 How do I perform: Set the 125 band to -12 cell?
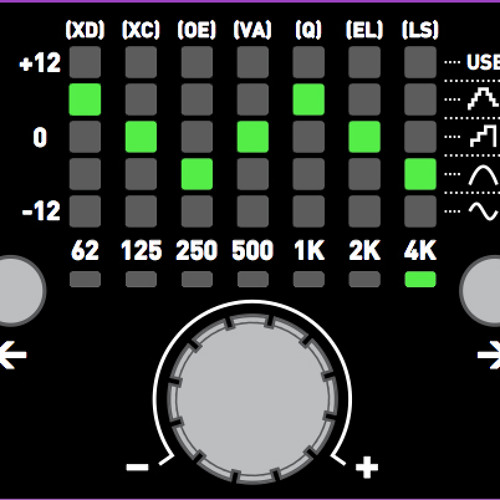pos(141,211)
